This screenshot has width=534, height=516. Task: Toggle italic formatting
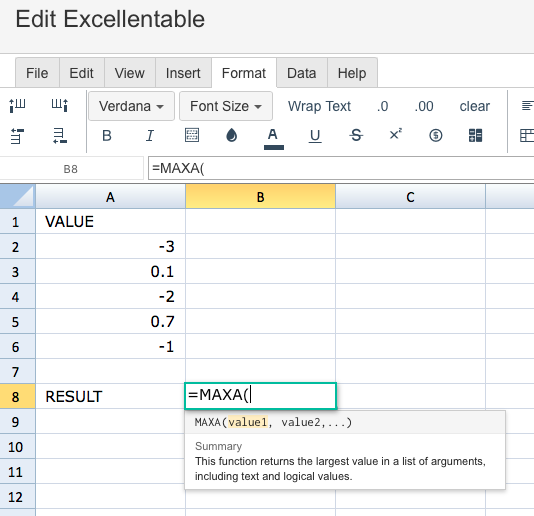click(150, 136)
